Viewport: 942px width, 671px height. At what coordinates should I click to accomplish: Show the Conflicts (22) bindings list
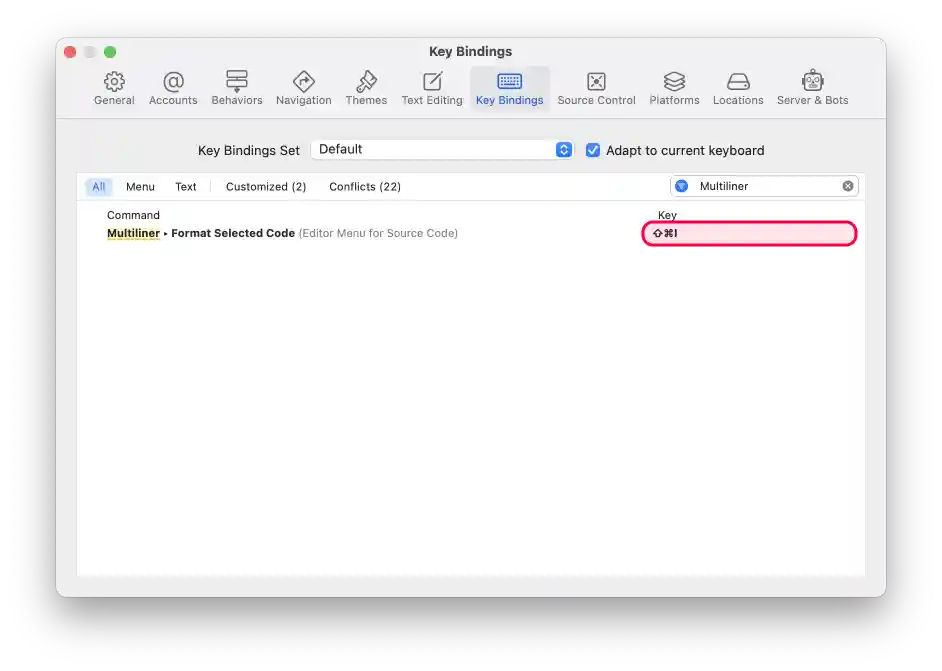tap(364, 186)
